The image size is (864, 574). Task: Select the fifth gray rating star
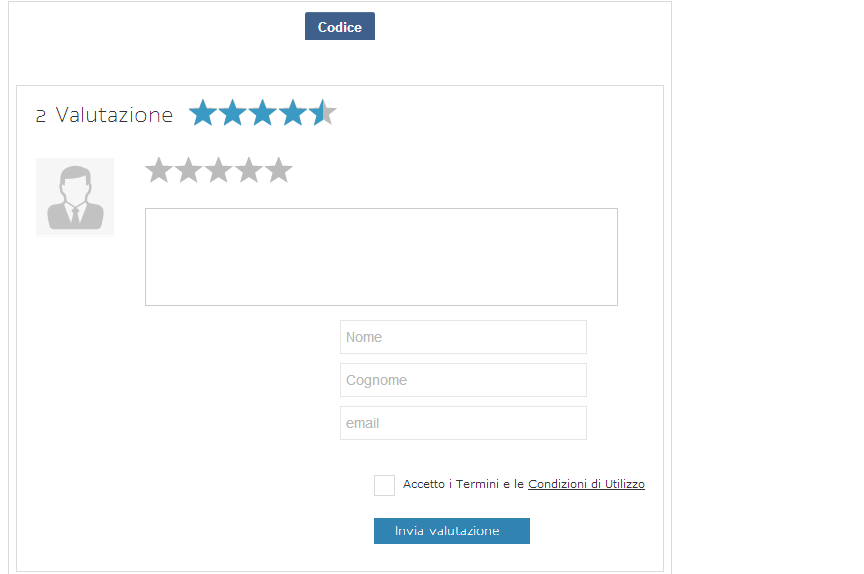(x=279, y=170)
